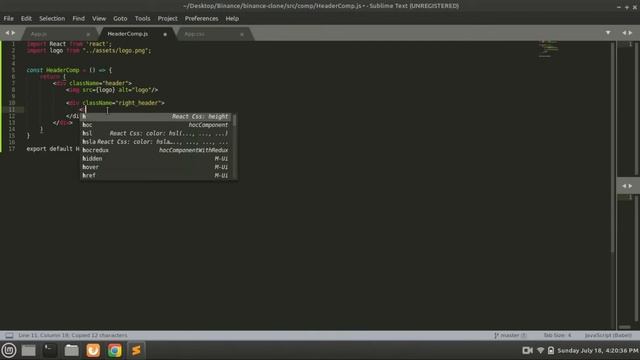This screenshot has width=640, height=360.
Task: Open the Tab Size: 4 selector
Action: click(x=557, y=335)
